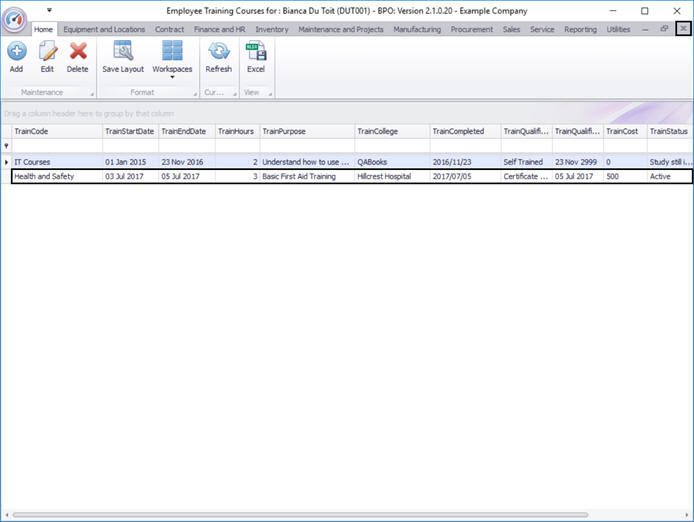The image size is (694, 522).
Task: Sort by the TrainCompleted column header
Action: tap(465, 131)
